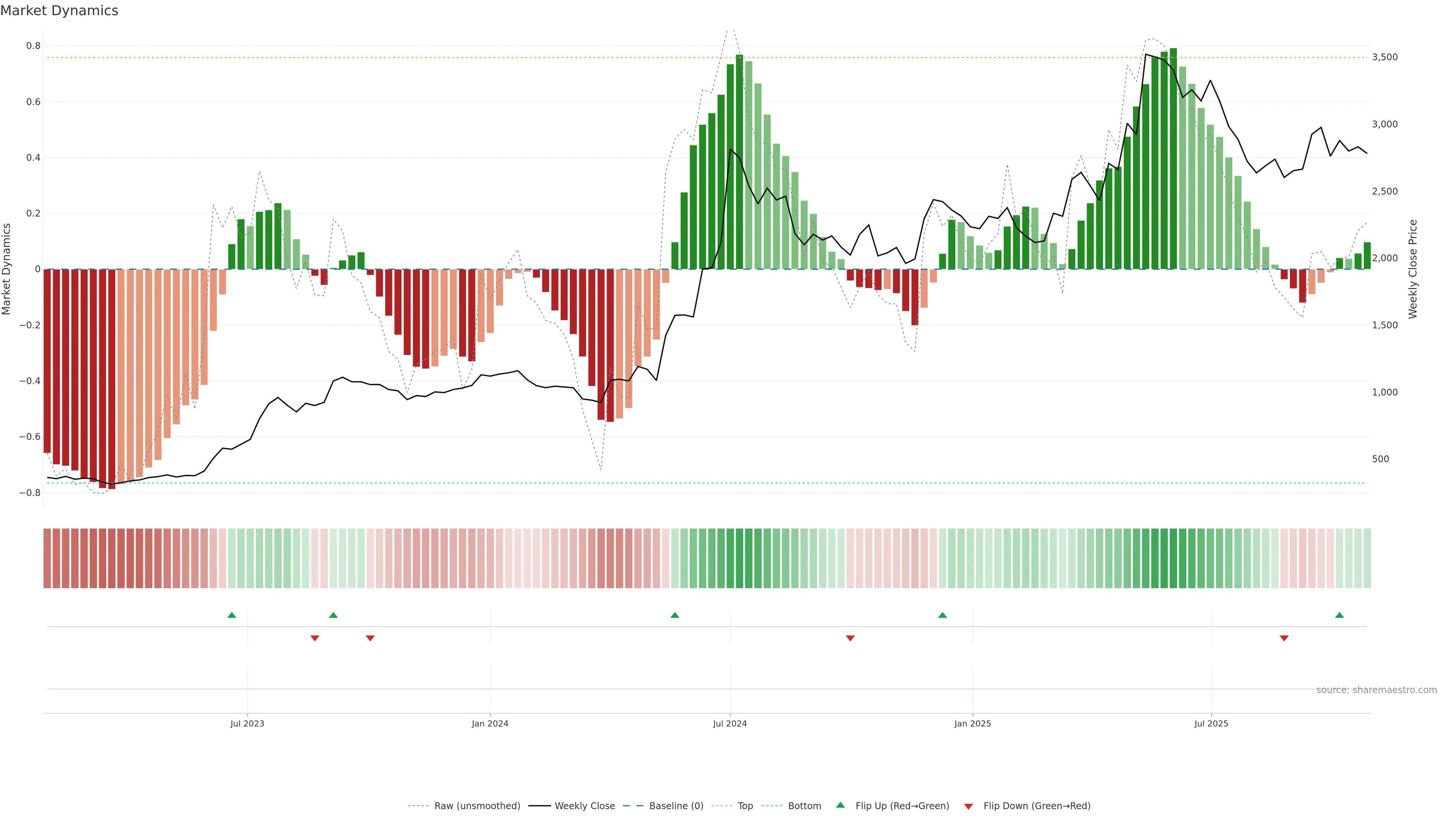1456x819 pixels.
Task: Toggle the Baseline (0) legend entry
Action: pyautogui.click(x=676, y=806)
